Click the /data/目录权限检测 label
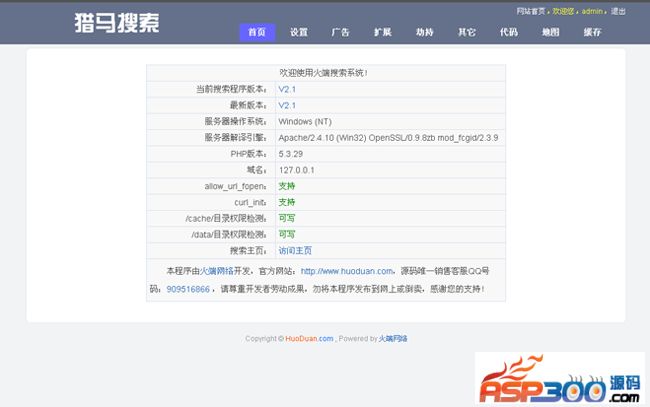Screen dimensions: 650x407 coord(229,235)
